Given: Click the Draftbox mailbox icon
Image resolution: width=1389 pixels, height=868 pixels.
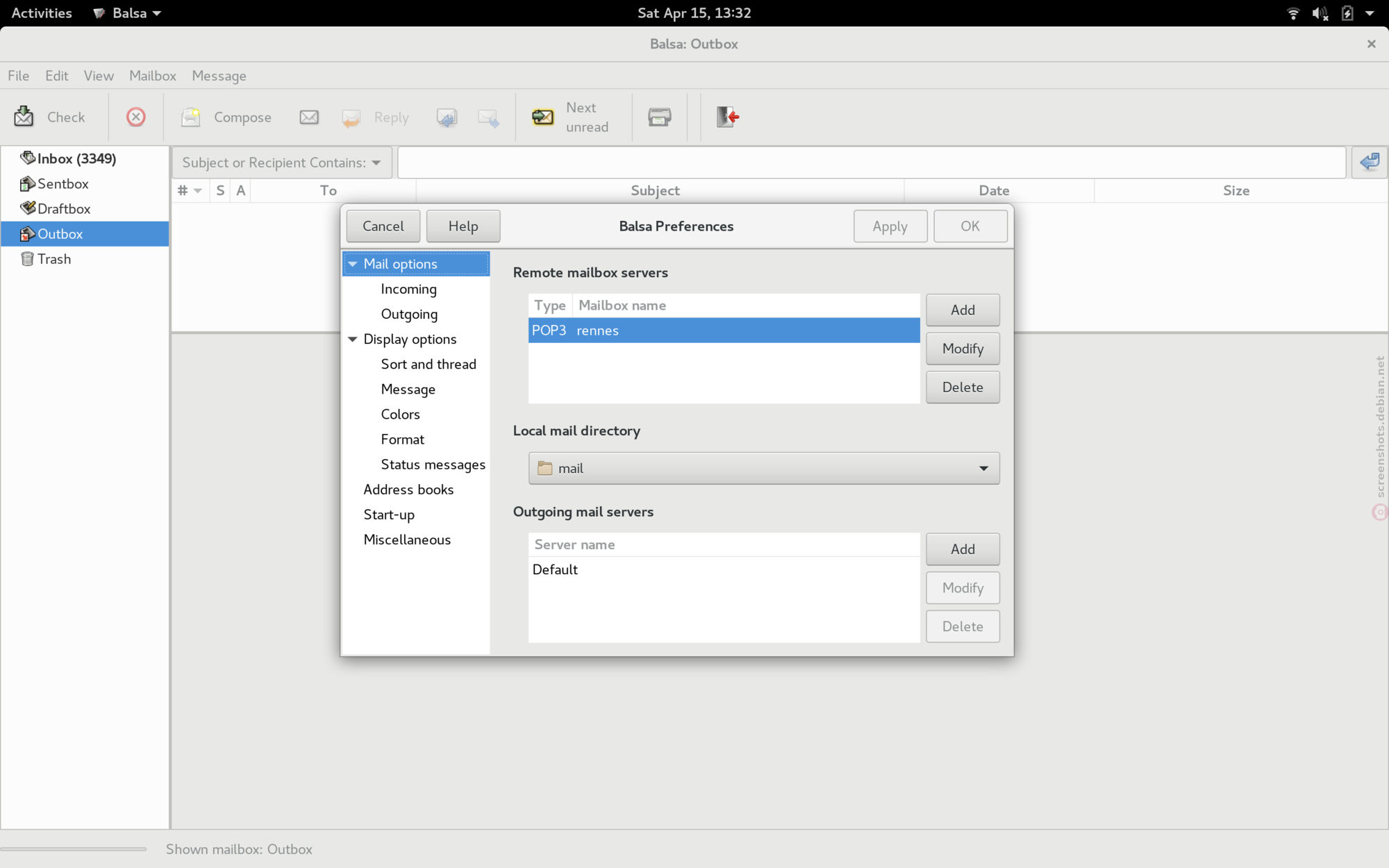Looking at the screenshot, I should click(x=28, y=208).
